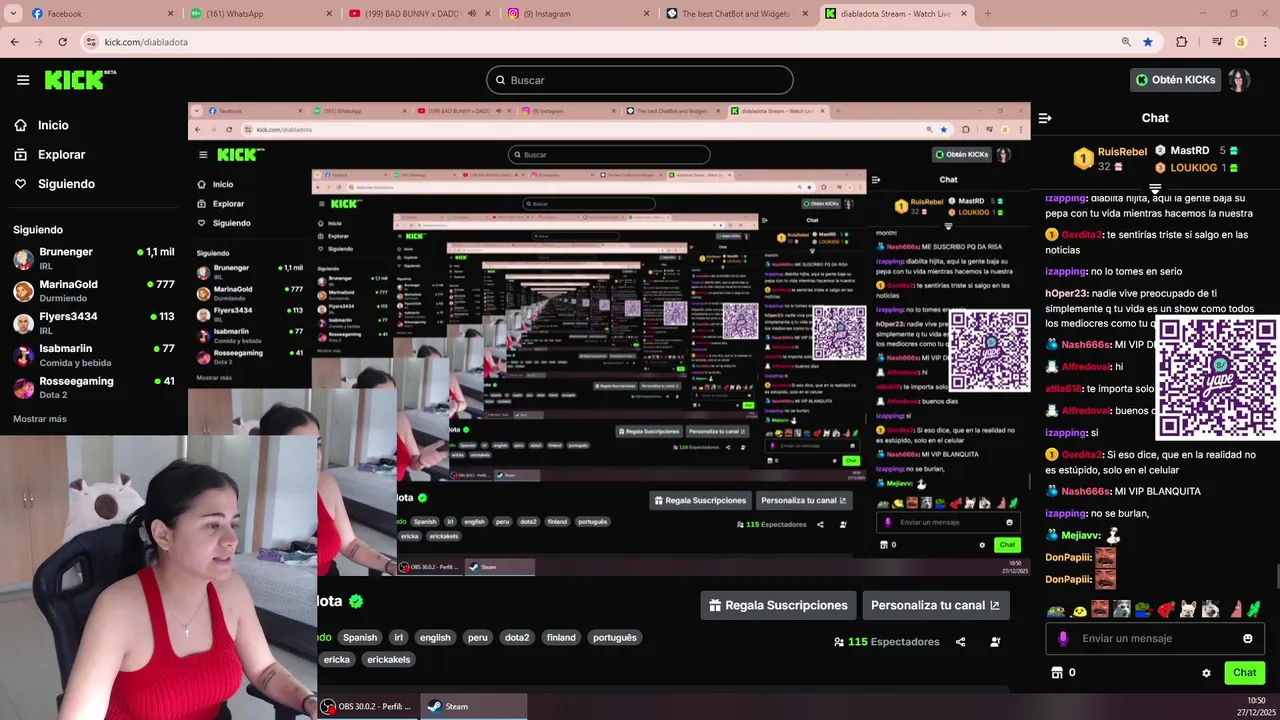1280x720 pixels.
Task: Select the green dancing emote
Action: click(x=1254, y=609)
